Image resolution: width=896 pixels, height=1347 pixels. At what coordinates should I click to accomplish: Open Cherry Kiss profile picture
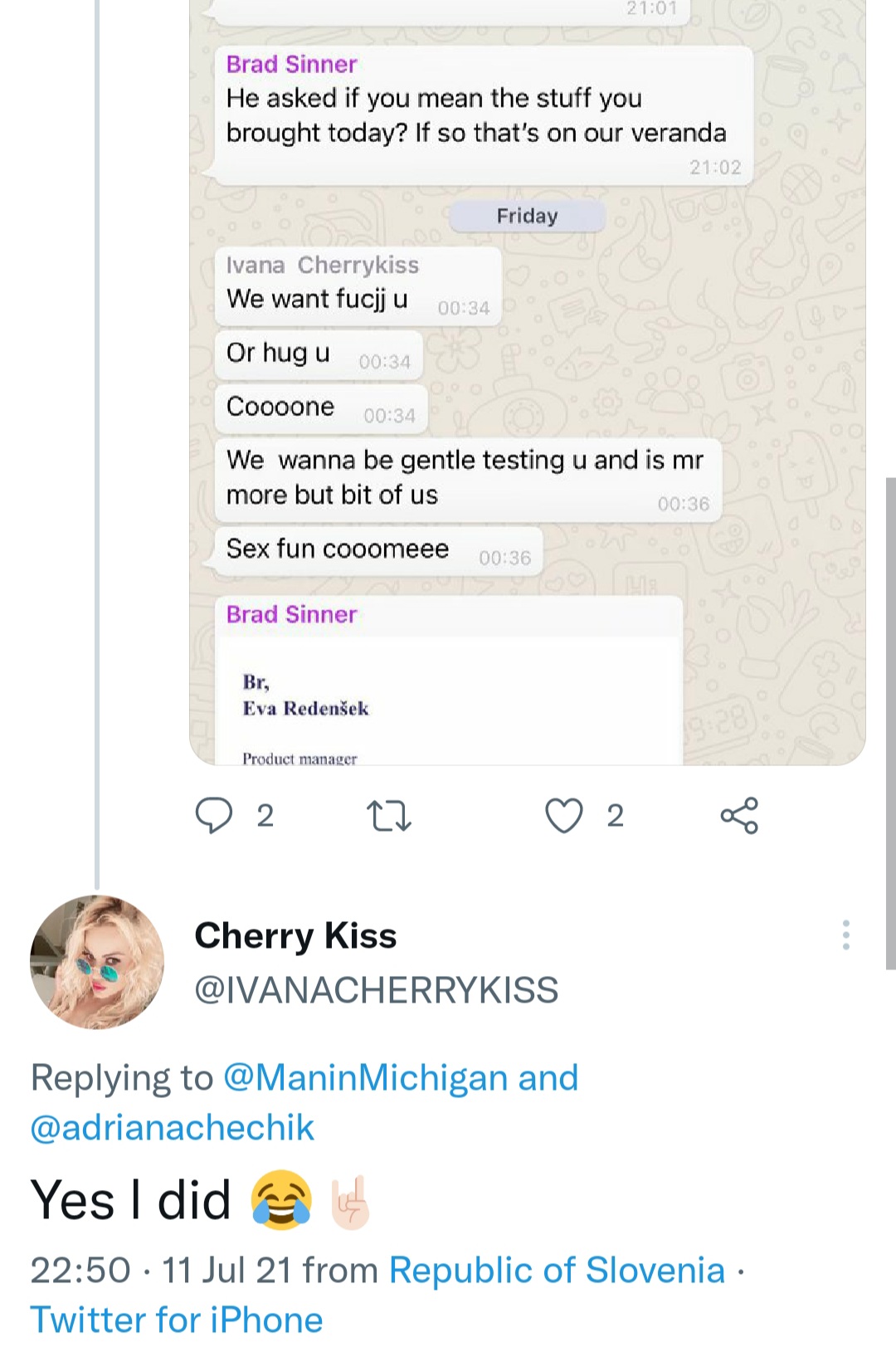[x=97, y=962]
